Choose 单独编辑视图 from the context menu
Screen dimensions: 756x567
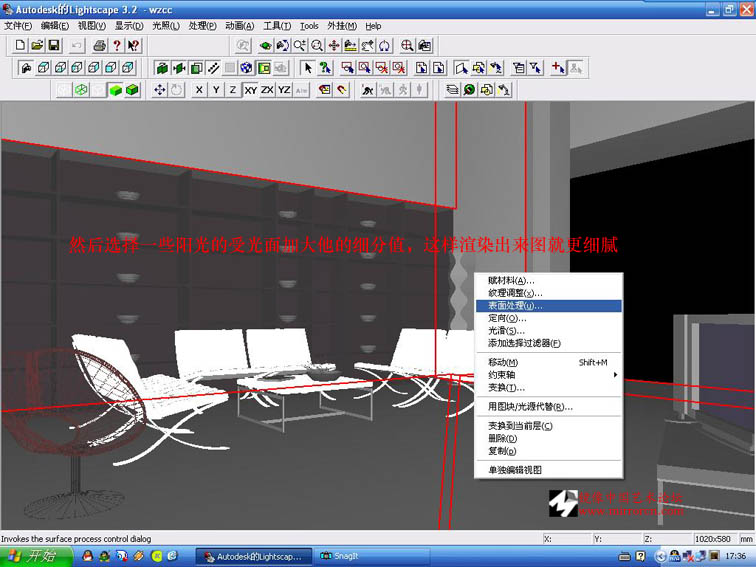point(549,470)
